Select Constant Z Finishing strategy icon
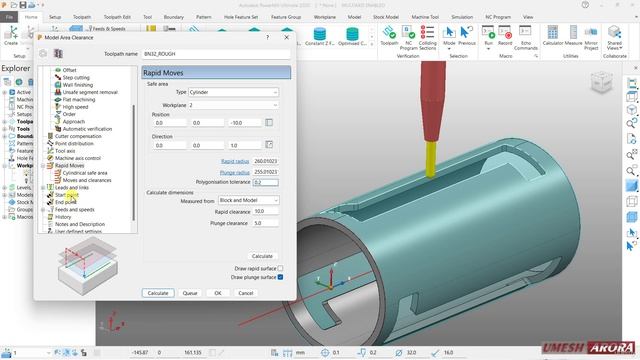640x360 pixels. tap(320, 33)
